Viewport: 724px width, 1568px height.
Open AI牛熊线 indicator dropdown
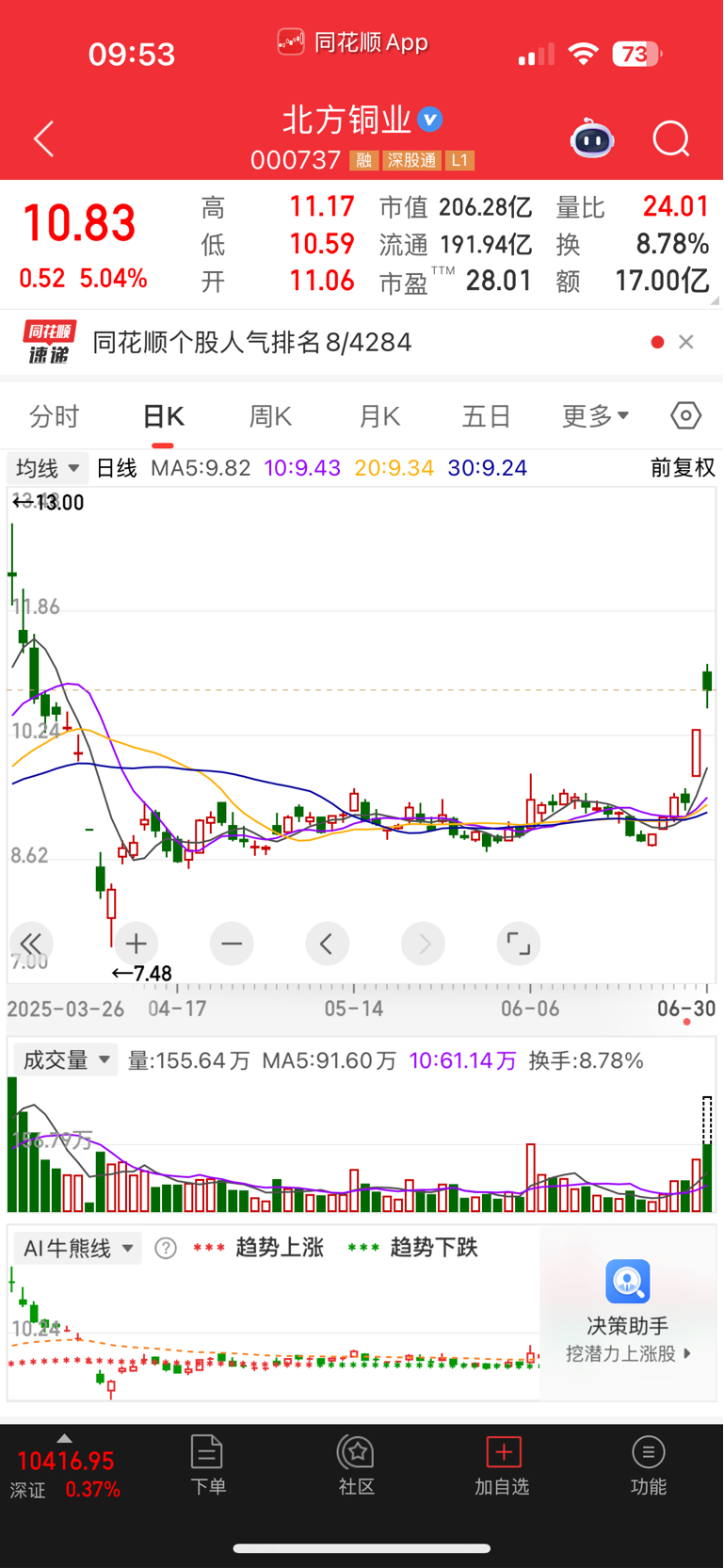pyautogui.click(x=77, y=1249)
